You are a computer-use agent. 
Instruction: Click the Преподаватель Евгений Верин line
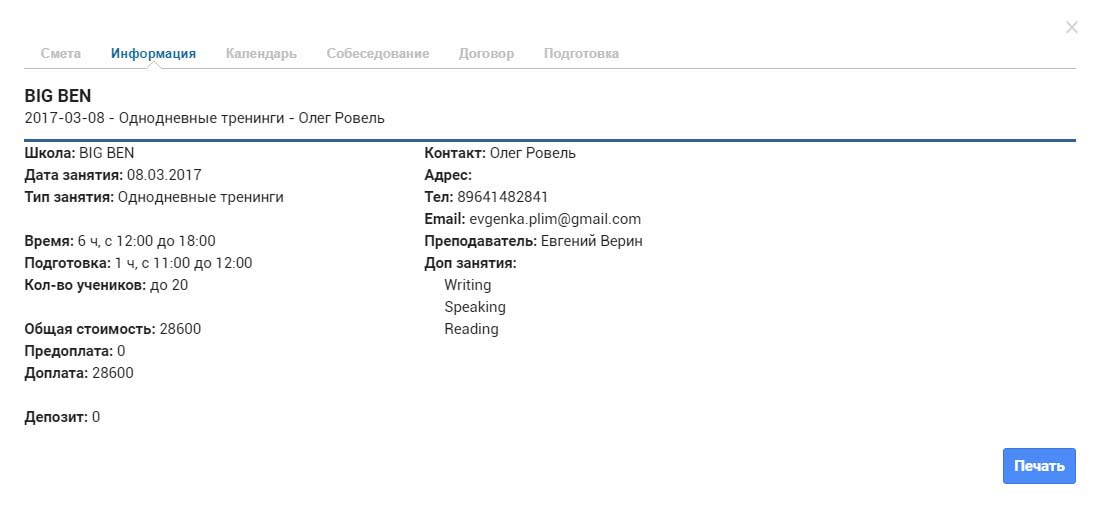tap(533, 241)
